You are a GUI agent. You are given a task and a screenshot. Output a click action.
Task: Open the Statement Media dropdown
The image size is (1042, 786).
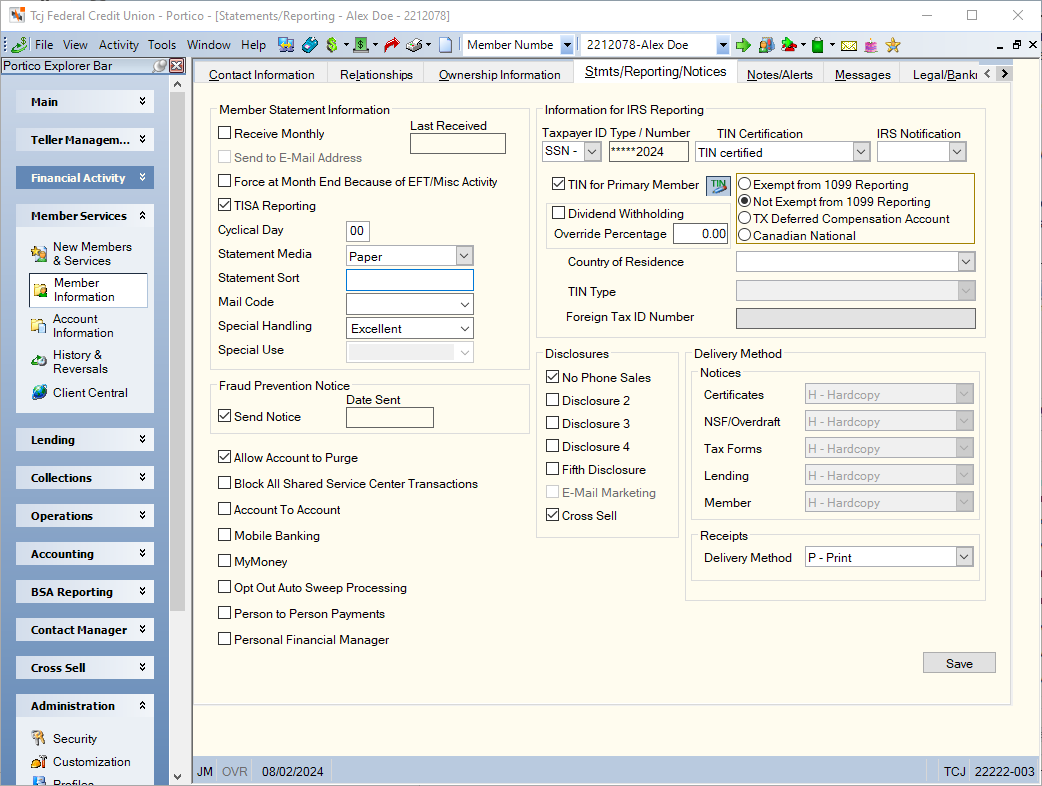(465, 256)
